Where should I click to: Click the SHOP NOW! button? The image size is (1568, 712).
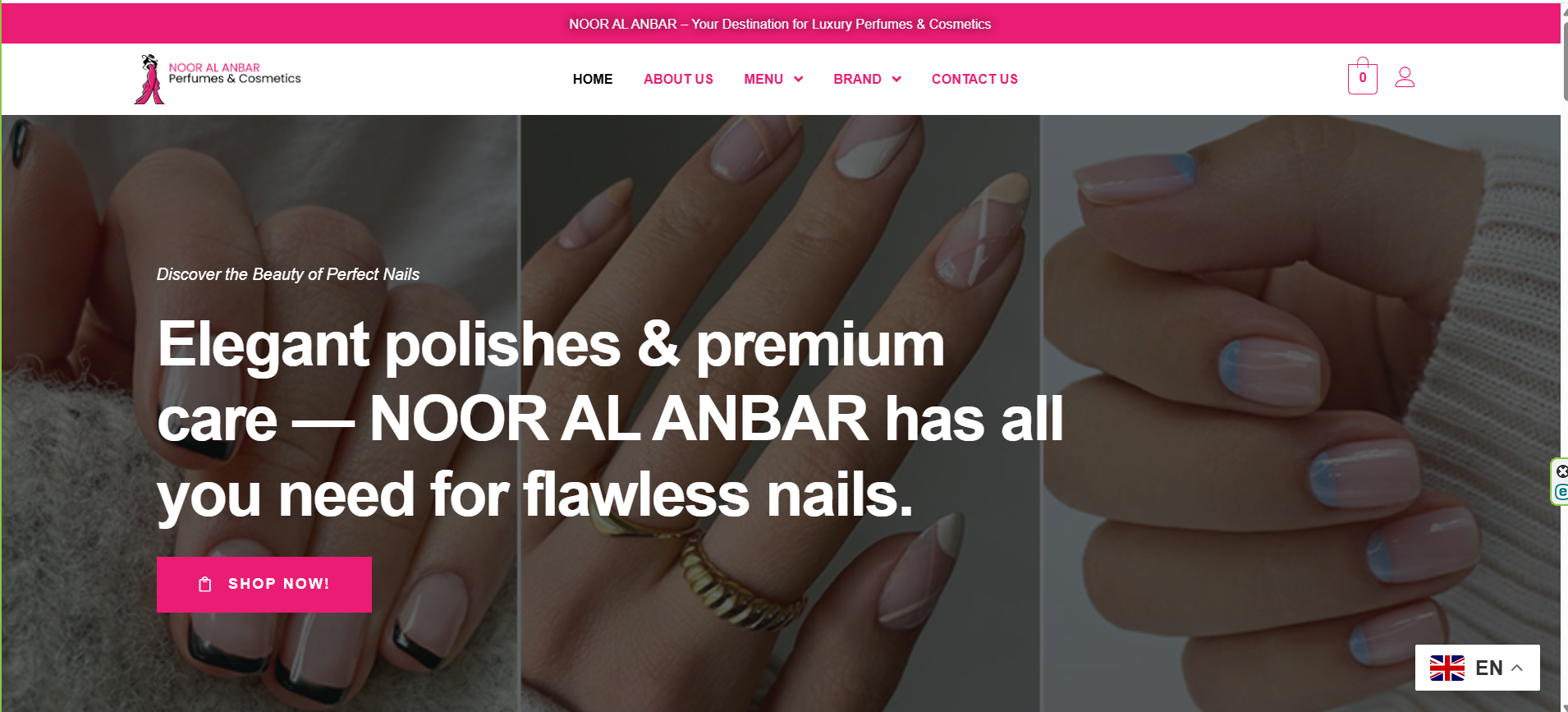[264, 585]
